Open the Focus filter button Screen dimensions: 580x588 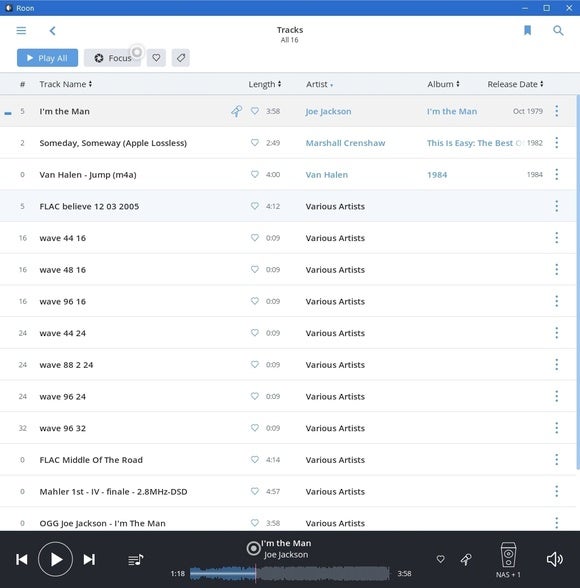[x=112, y=58]
